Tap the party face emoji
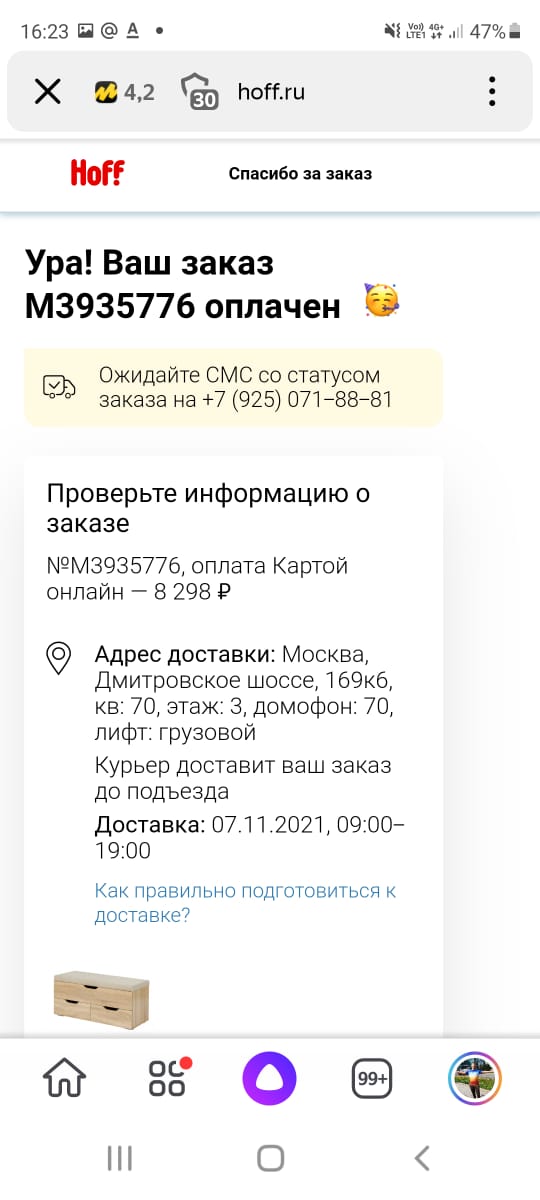The image size is (540, 1200). tap(381, 301)
